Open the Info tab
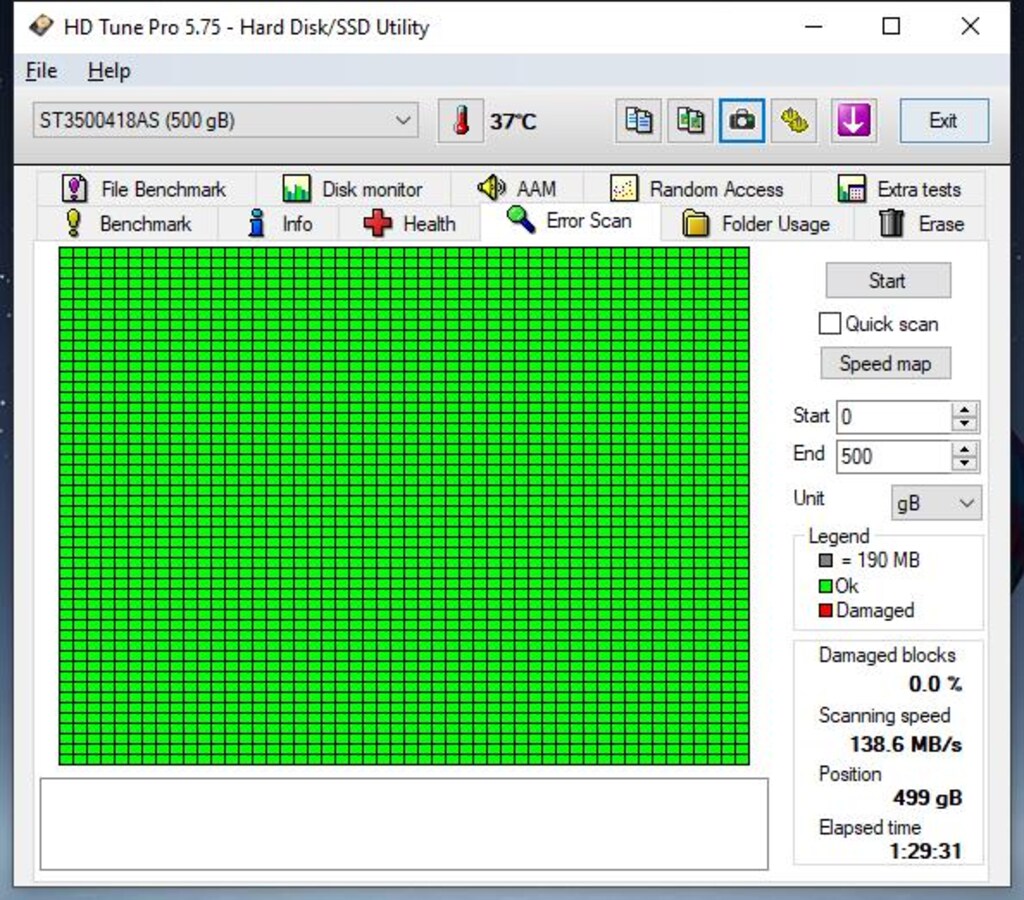The image size is (1024, 900). (x=279, y=224)
